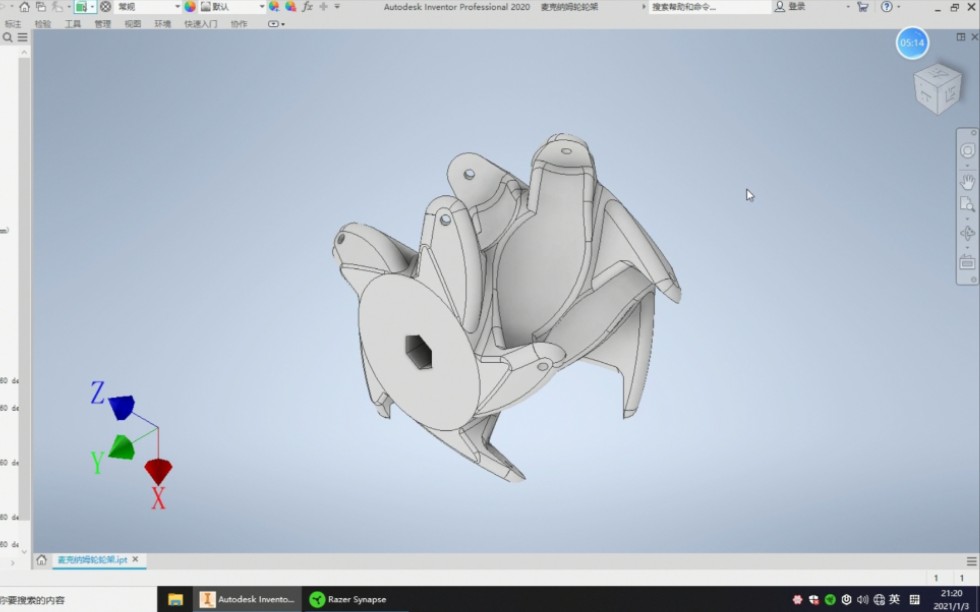
Task: Click the appearance color wheel icon
Action: 190,7
